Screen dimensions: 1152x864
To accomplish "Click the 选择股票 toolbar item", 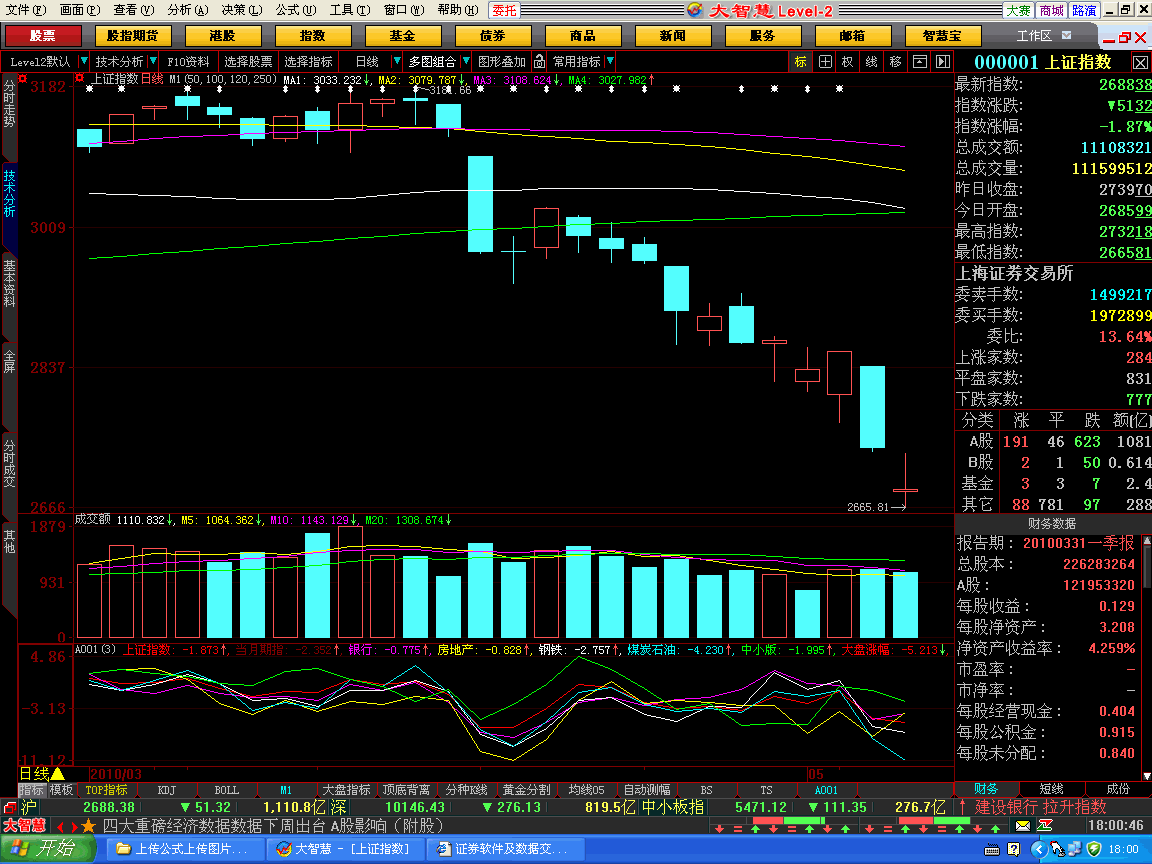I will [248, 61].
